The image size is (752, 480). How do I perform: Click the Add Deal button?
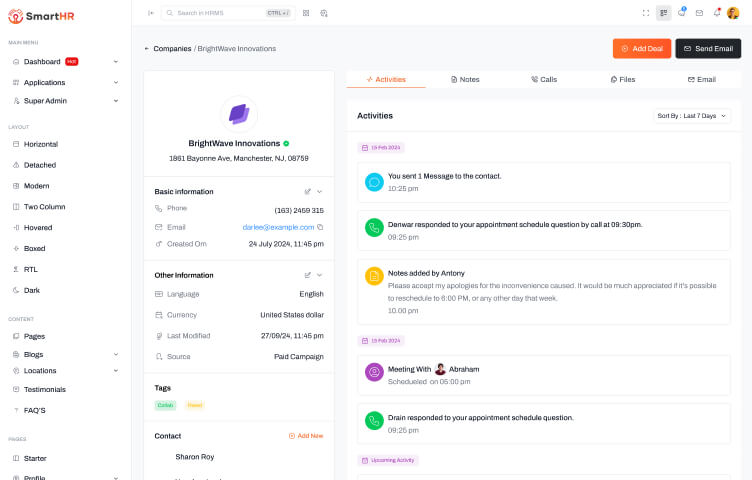click(x=642, y=48)
